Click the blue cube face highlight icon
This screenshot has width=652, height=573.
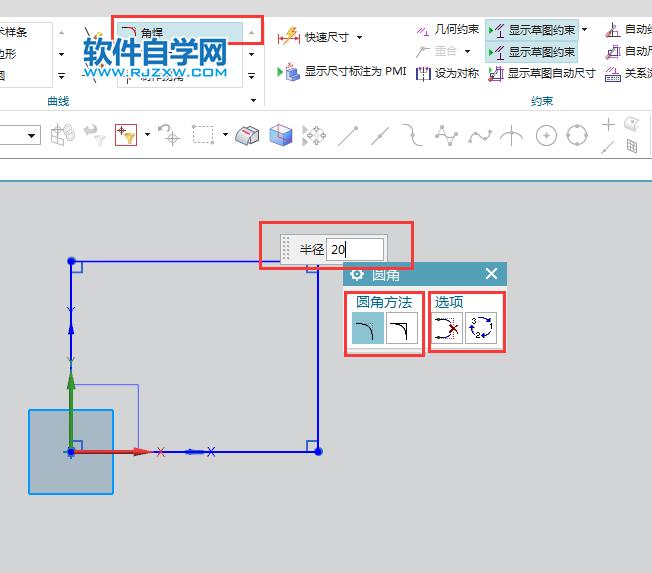point(281,135)
